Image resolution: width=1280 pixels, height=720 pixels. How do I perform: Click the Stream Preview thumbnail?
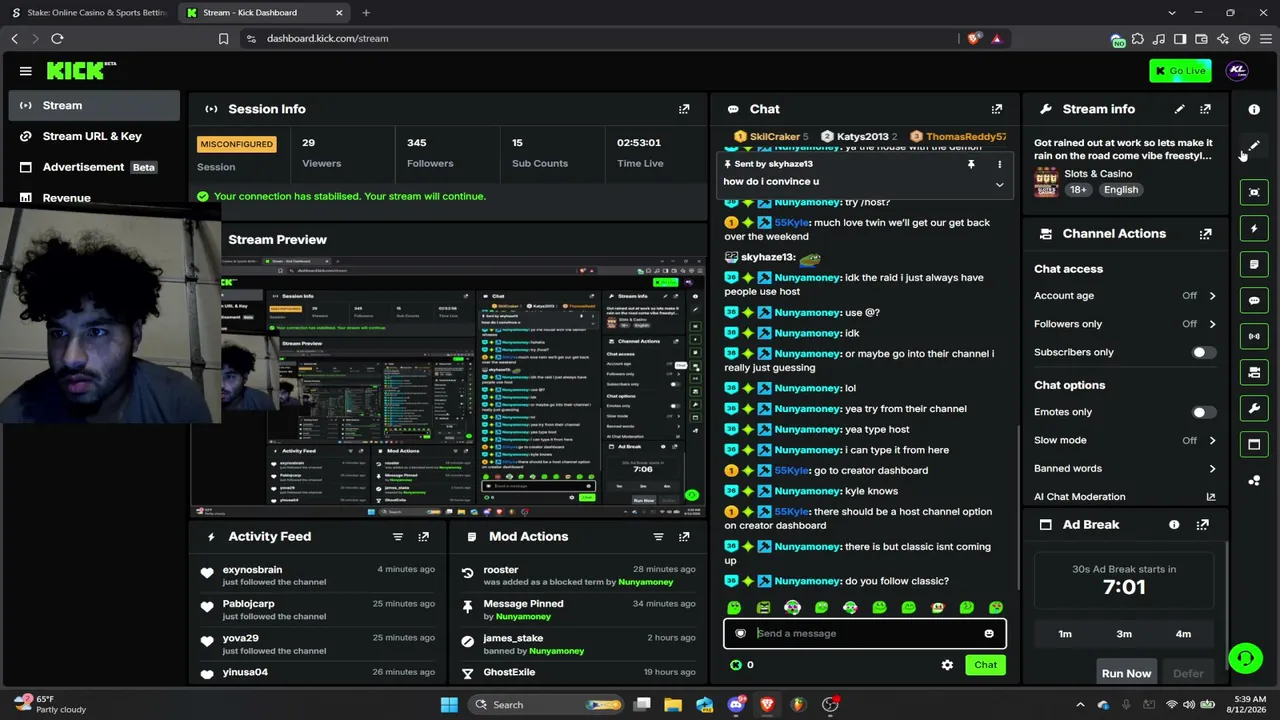pyautogui.click(x=448, y=387)
